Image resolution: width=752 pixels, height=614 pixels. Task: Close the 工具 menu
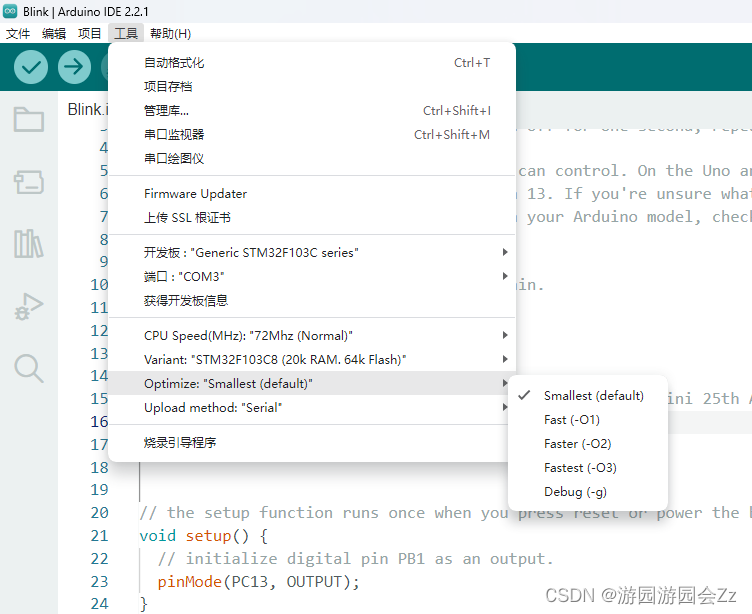point(126,34)
